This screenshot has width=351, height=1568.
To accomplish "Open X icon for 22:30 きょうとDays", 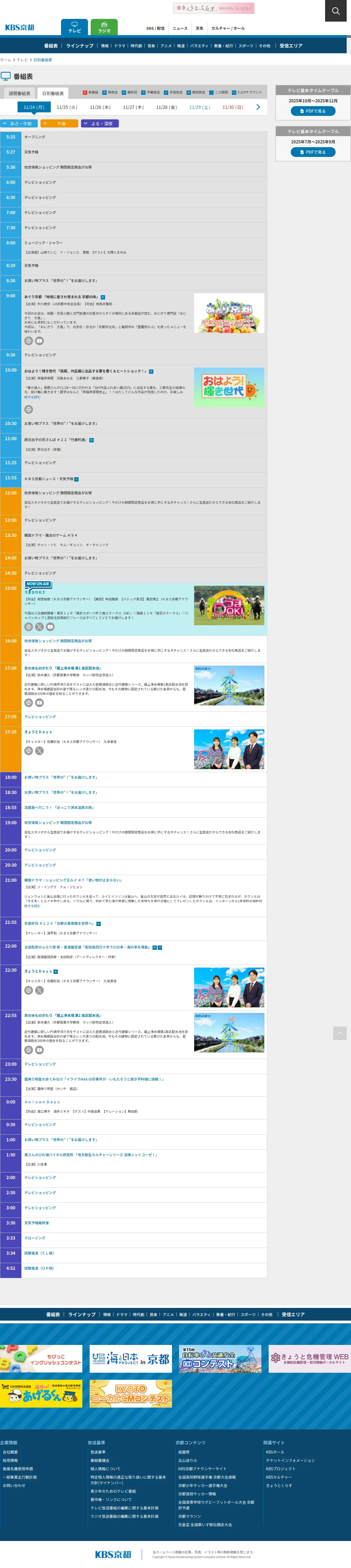I will tap(39, 990).
